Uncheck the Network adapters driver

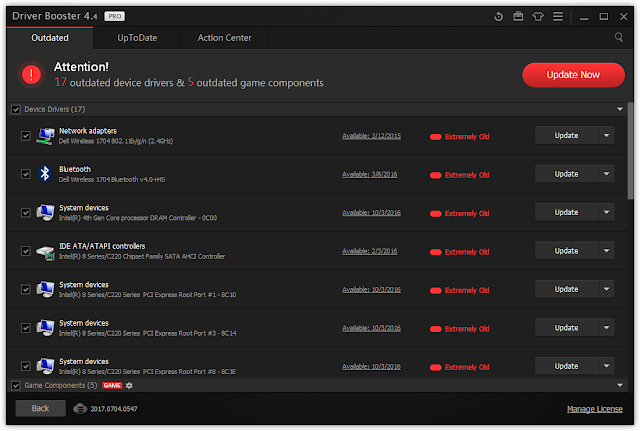pyautogui.click(x=26, y=136)
